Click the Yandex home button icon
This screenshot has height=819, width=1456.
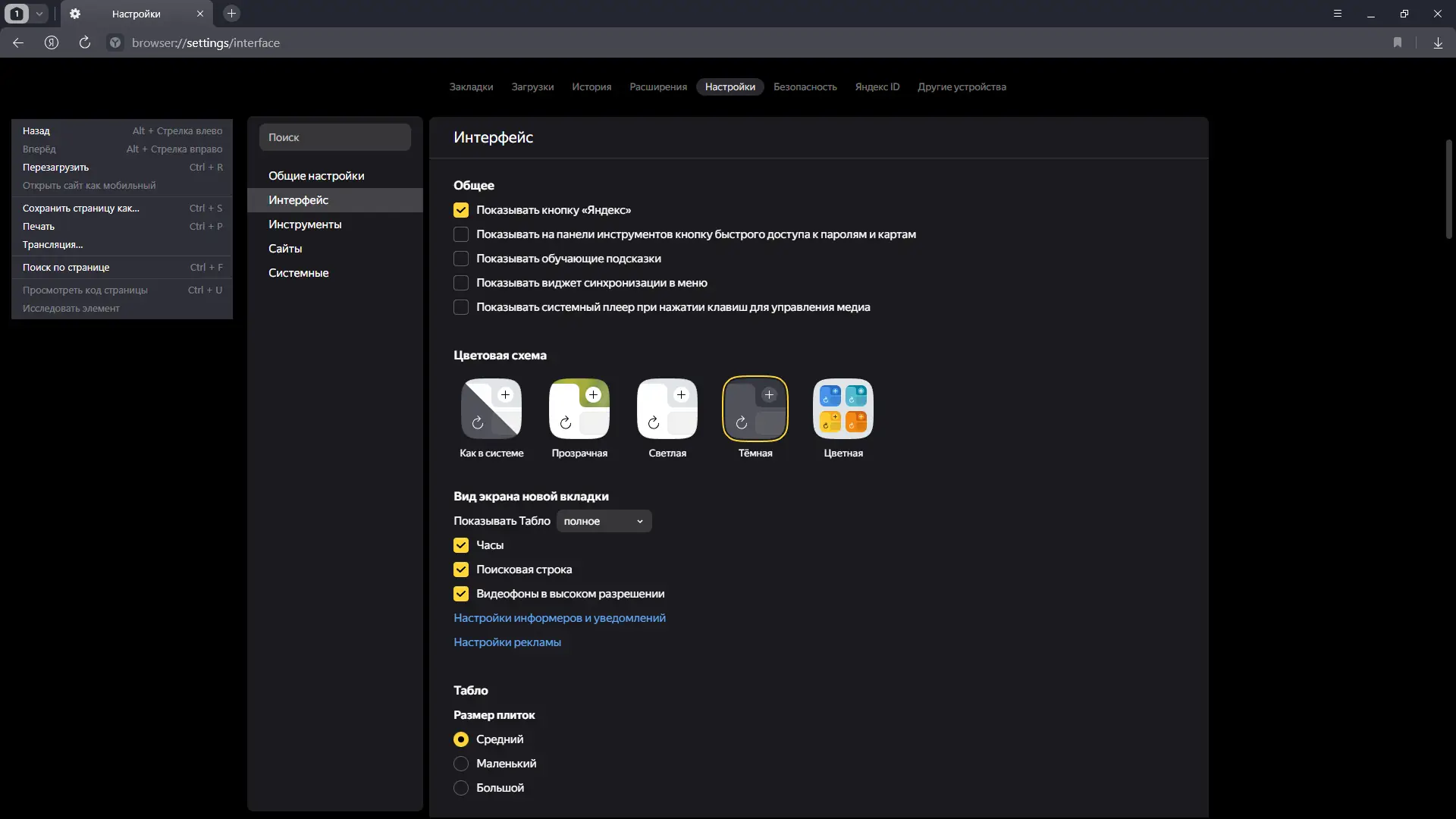coord(52,42)
